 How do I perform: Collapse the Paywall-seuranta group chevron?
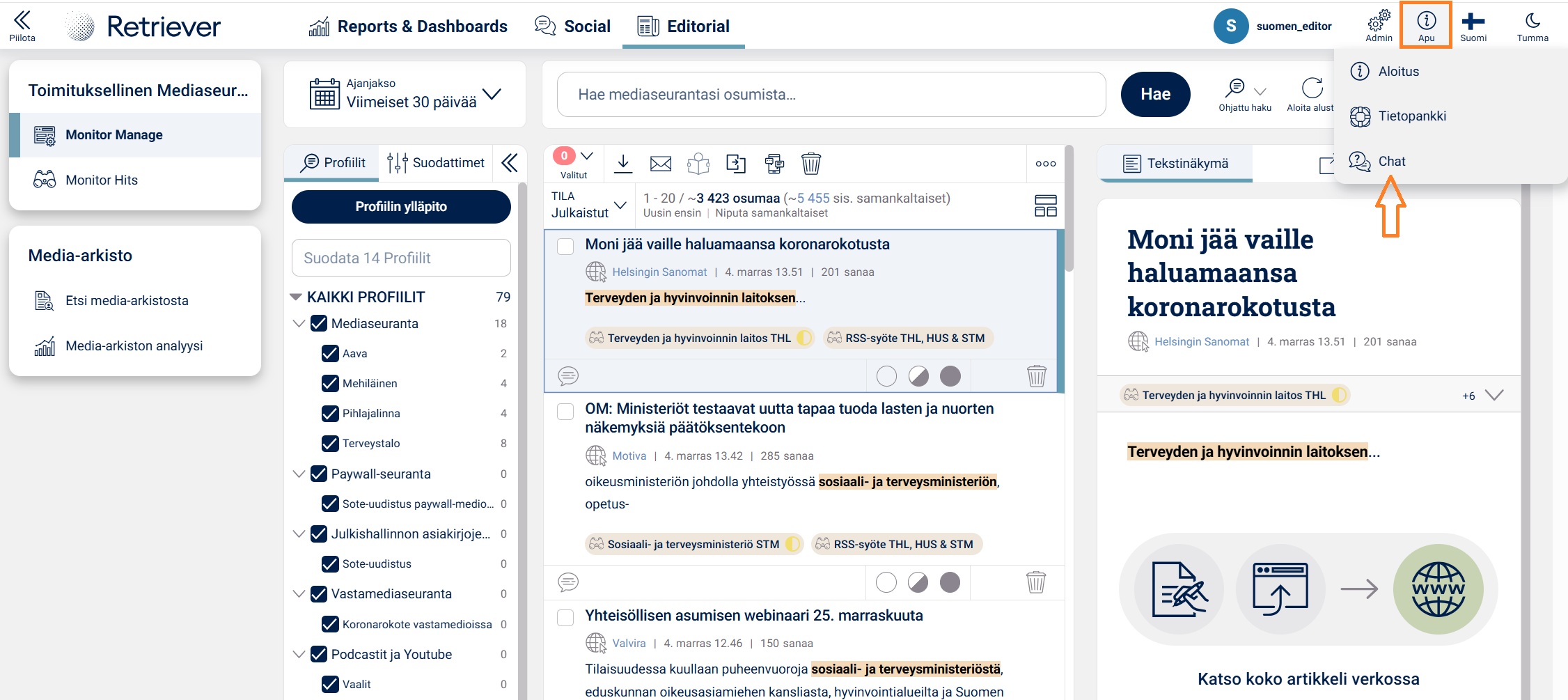(x=299, y=474)
